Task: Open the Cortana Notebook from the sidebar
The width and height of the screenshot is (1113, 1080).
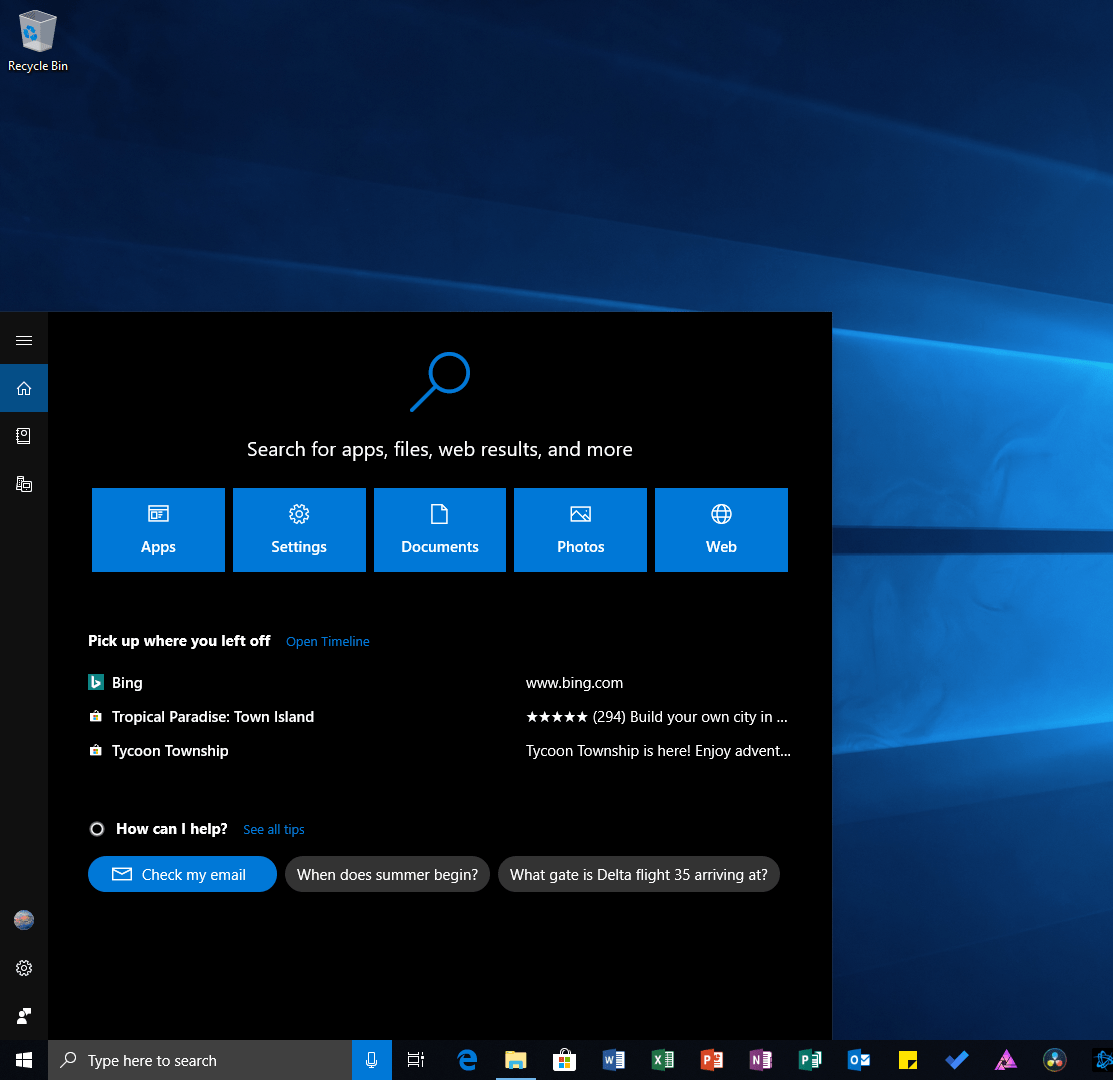Action: pyautogui.click(x=24, y=435)
